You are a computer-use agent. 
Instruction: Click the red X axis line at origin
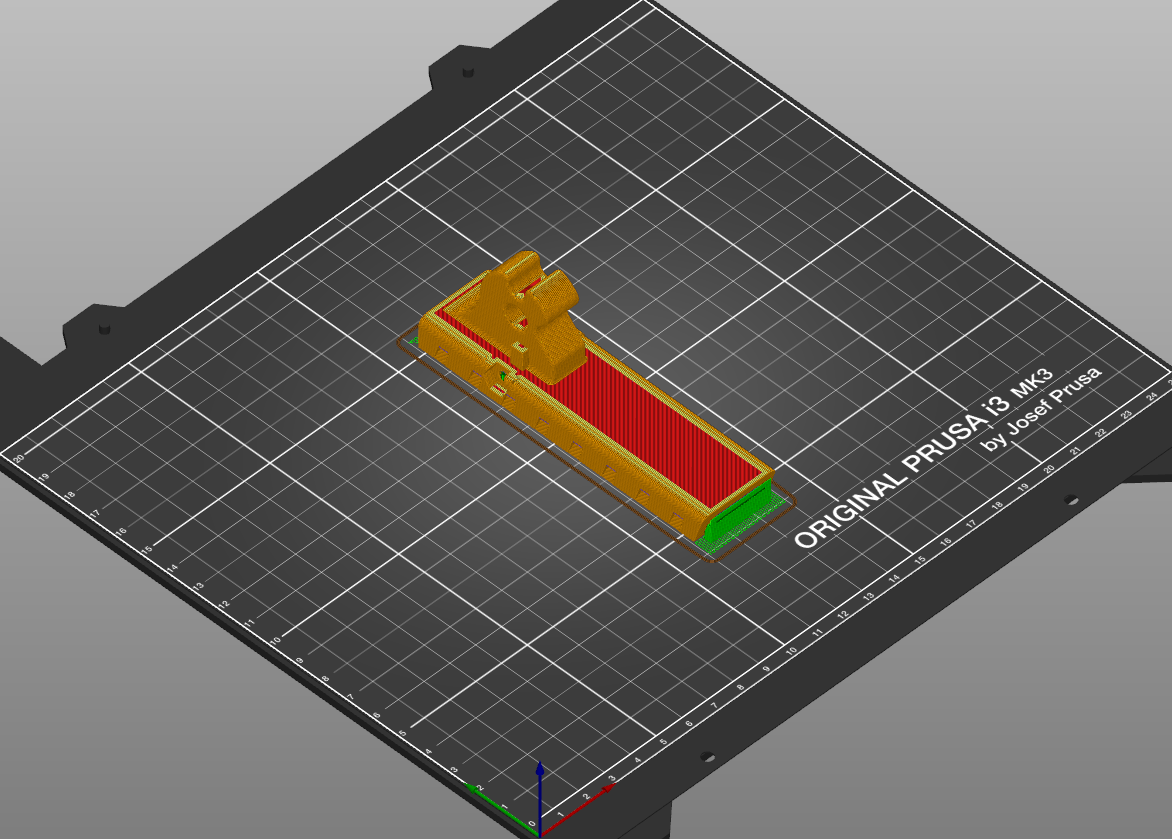pos(576,809)
